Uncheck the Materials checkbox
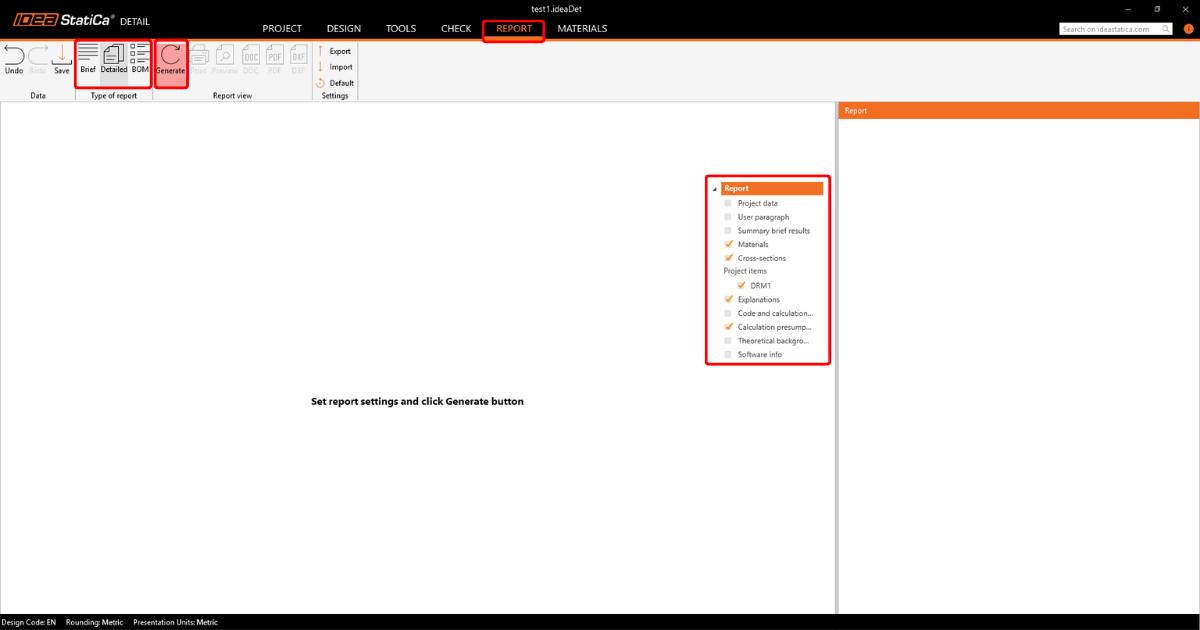Image resolution: width=1200 pixels, height=630 pixels. tap(728, 244)
